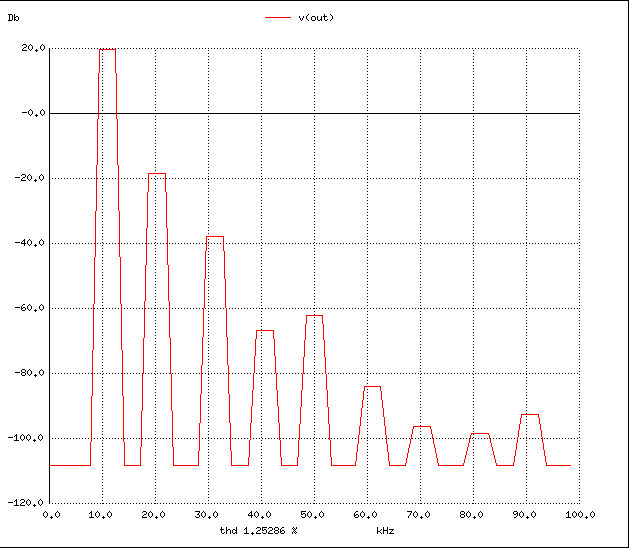Click the 100.0 x-axis tick label
Image resolution: width=629 pixels, height=548 pixels.
point(580,515)
